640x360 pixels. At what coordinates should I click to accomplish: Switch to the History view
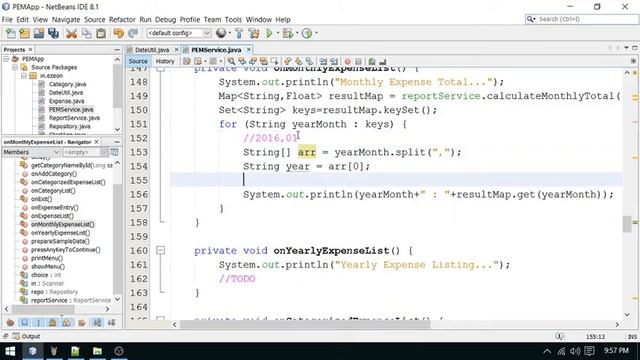(x=165, y=61)
